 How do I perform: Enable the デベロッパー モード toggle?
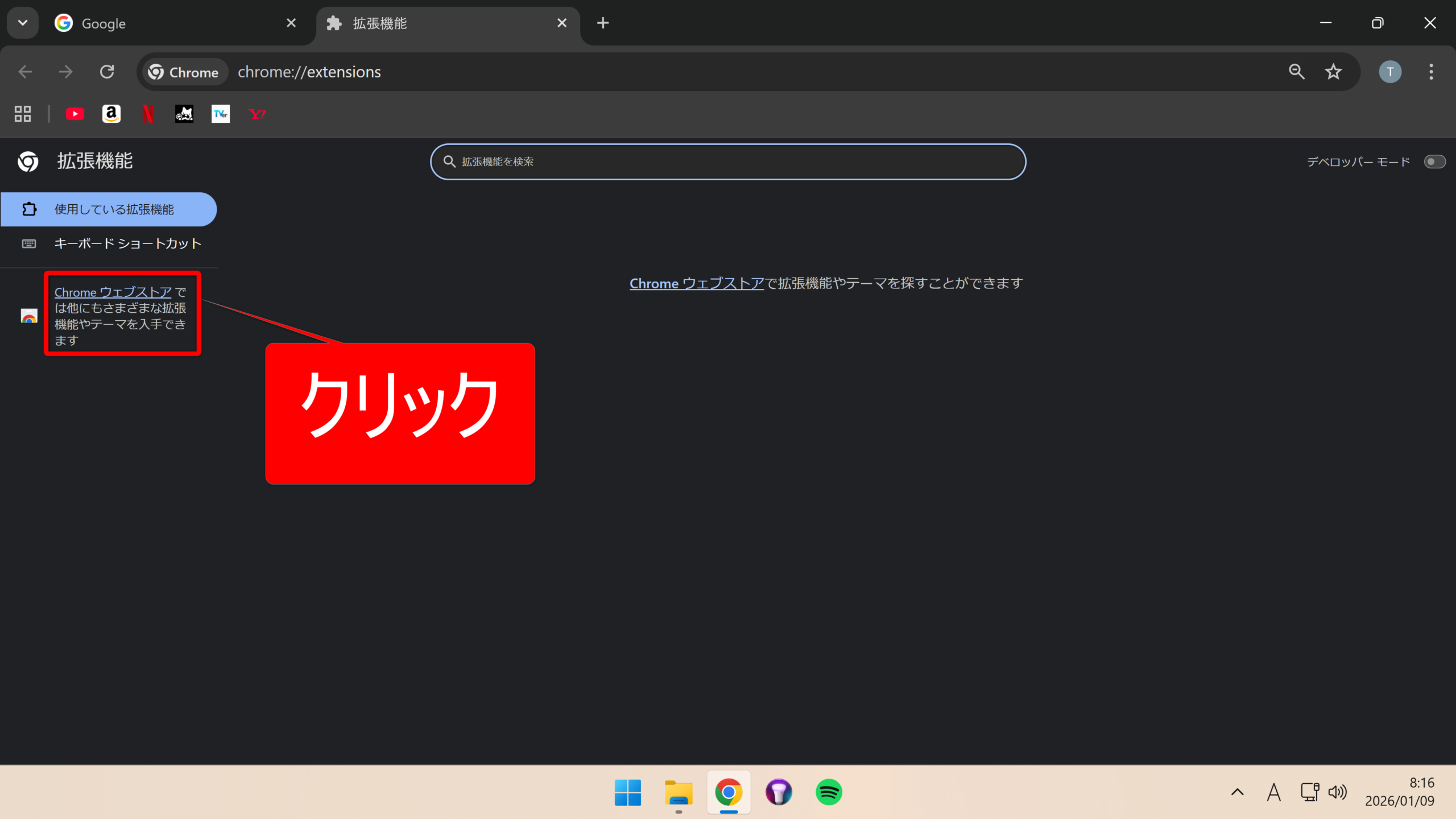tap(1434, 162)
